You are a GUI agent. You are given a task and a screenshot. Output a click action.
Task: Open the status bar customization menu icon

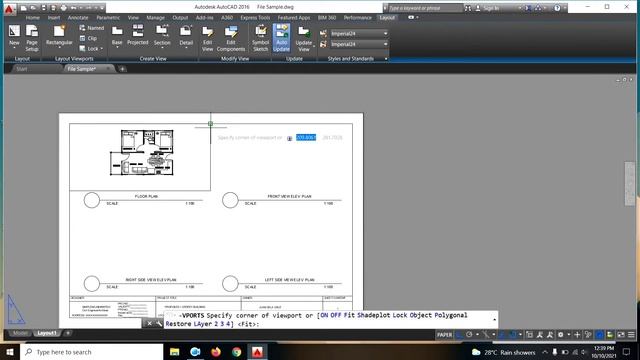631,335
